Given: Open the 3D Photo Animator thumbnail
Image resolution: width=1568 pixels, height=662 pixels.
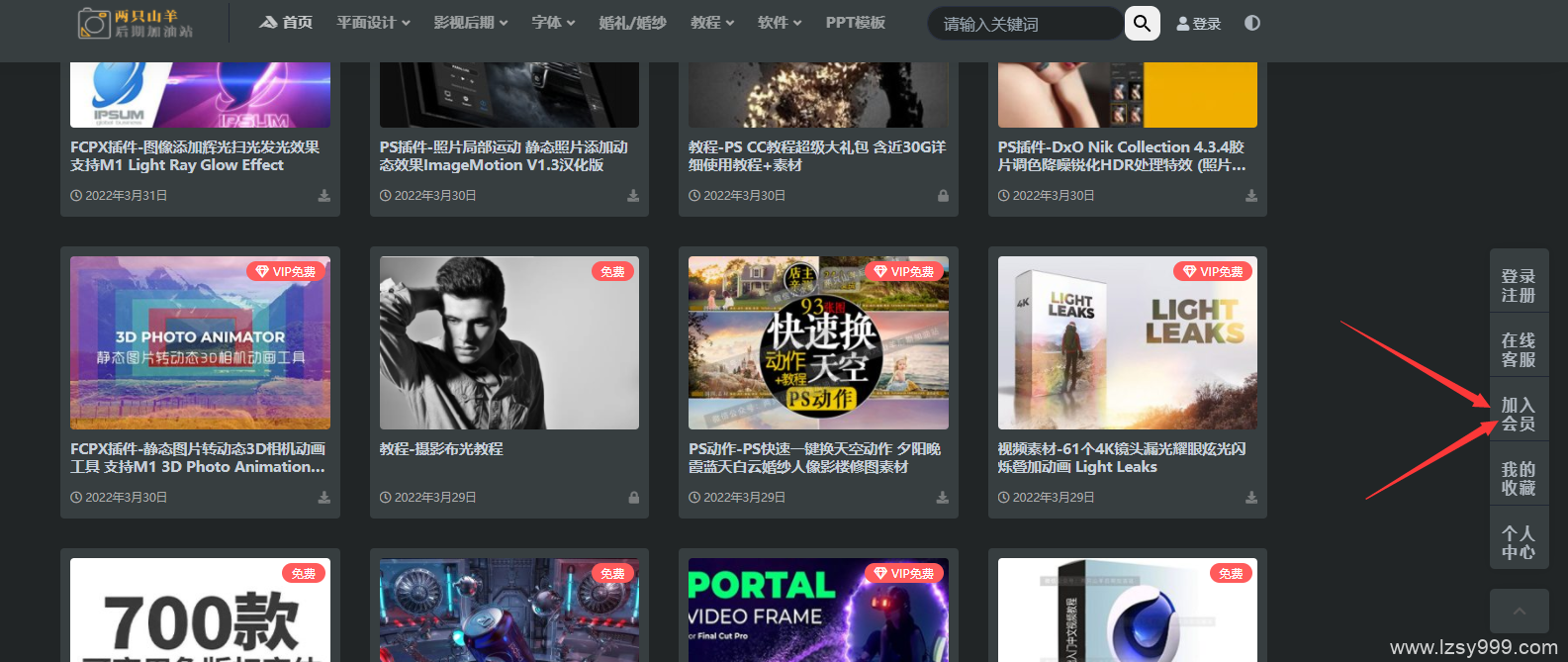Looking at the screenshot, I should pyautogui.click(x=200, y=342).
